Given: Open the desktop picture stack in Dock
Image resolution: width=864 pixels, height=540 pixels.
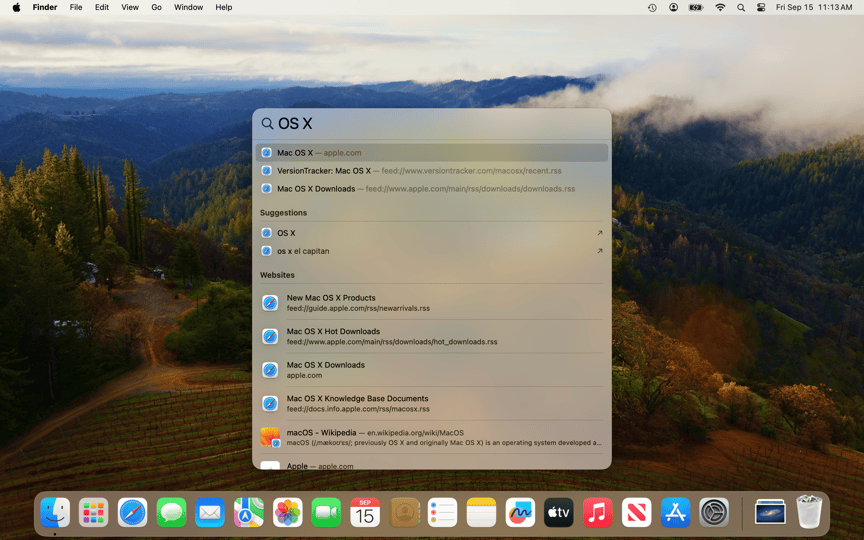Looking at the screenshot, I should click(x=770, y=512).
